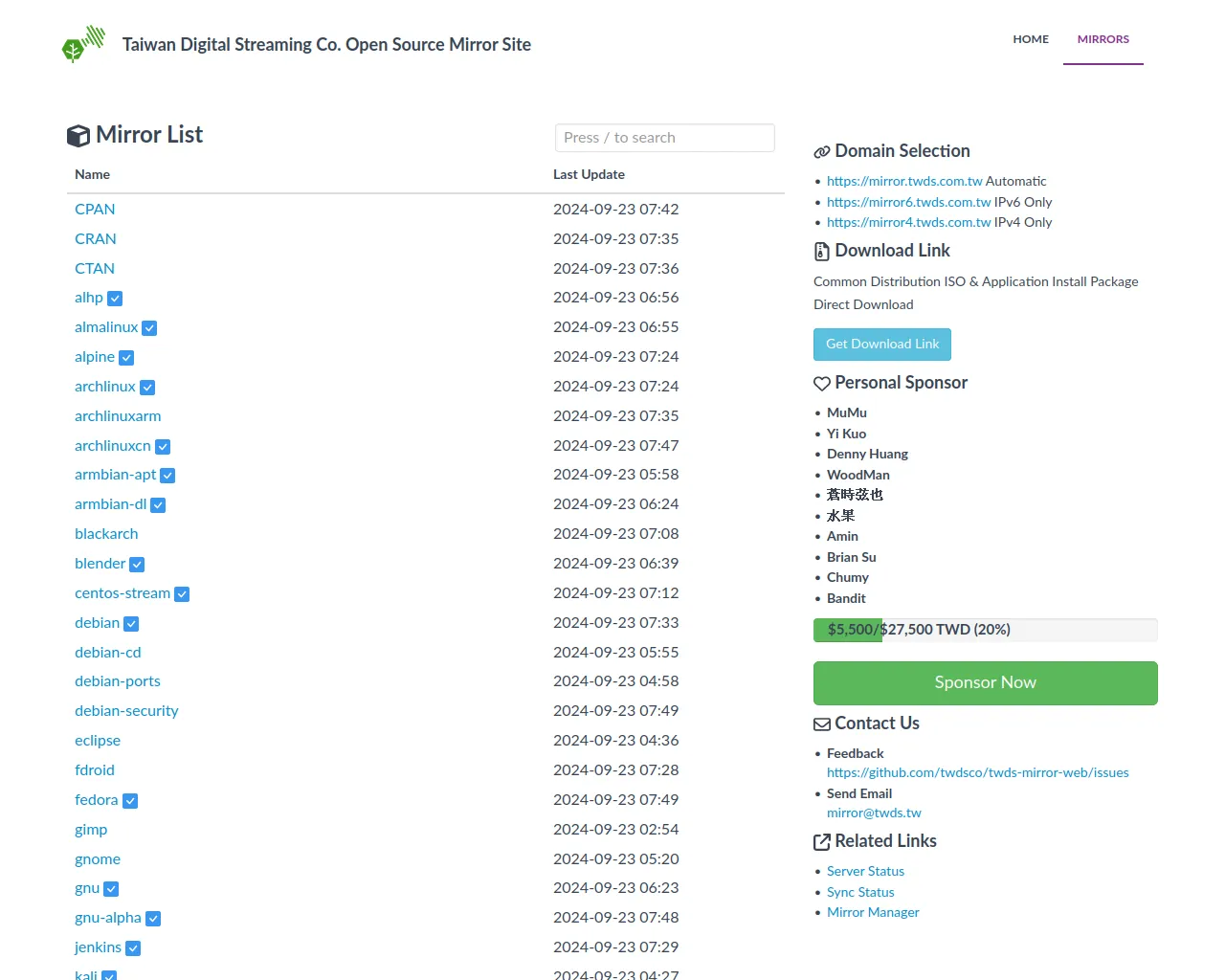Click the check badge next to debian
The width and height of the screenshot is (1225, 980).
coord(131,624)
